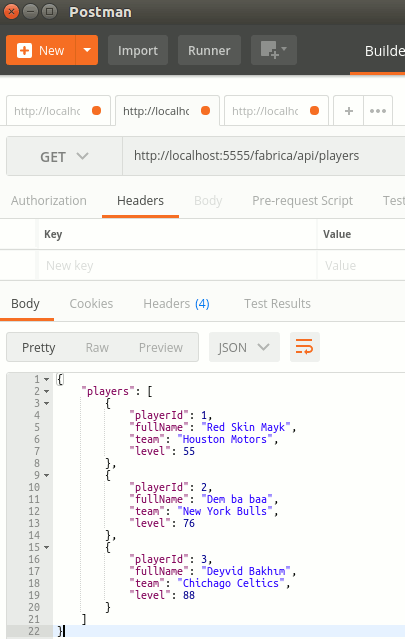This screenshot has height=639, width=405.
Task: Open the tab options ellipsis menu
Action: pyautogui.click(x=378, y=110)
